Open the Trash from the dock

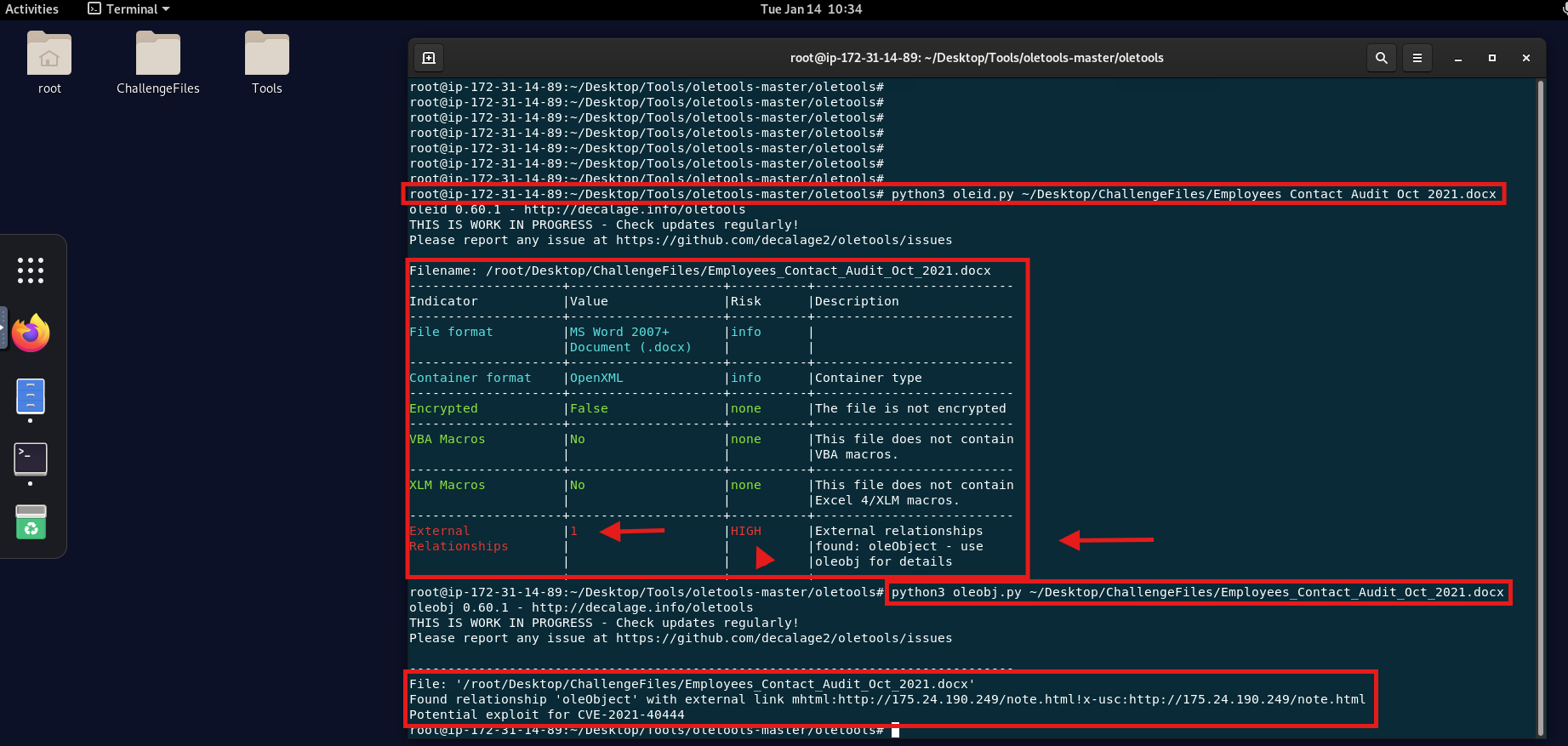coord(31,522)
